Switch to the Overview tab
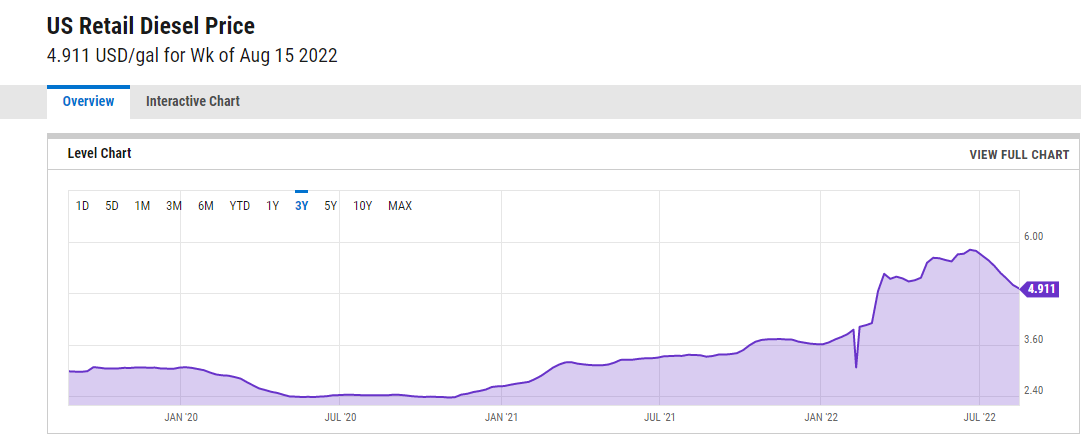The image size is (1081, 441). coord(88,101)
